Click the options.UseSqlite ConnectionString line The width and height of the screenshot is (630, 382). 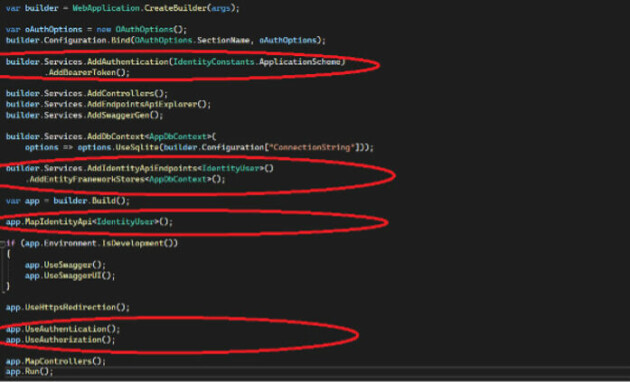click(x=199, y=147)
